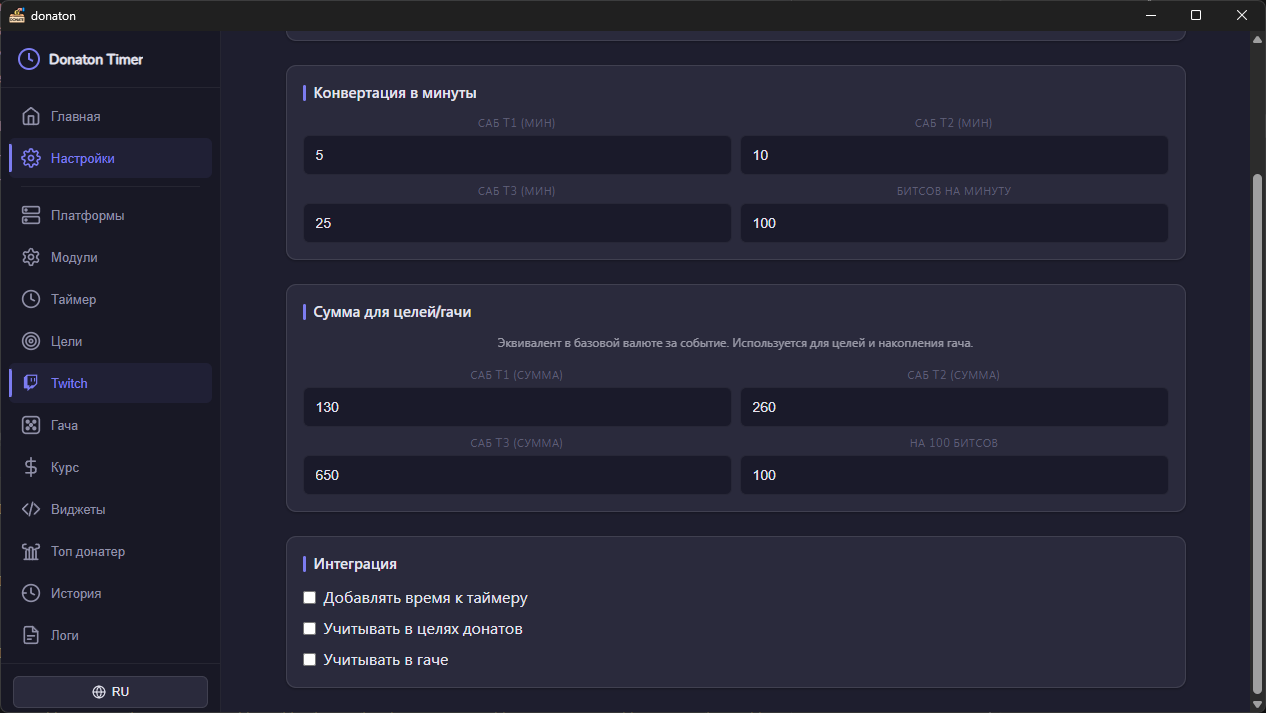1266x713 pixels.
Task: Click the САБ T2 (СУММА) field with 260
Action: tap(954, 407)
